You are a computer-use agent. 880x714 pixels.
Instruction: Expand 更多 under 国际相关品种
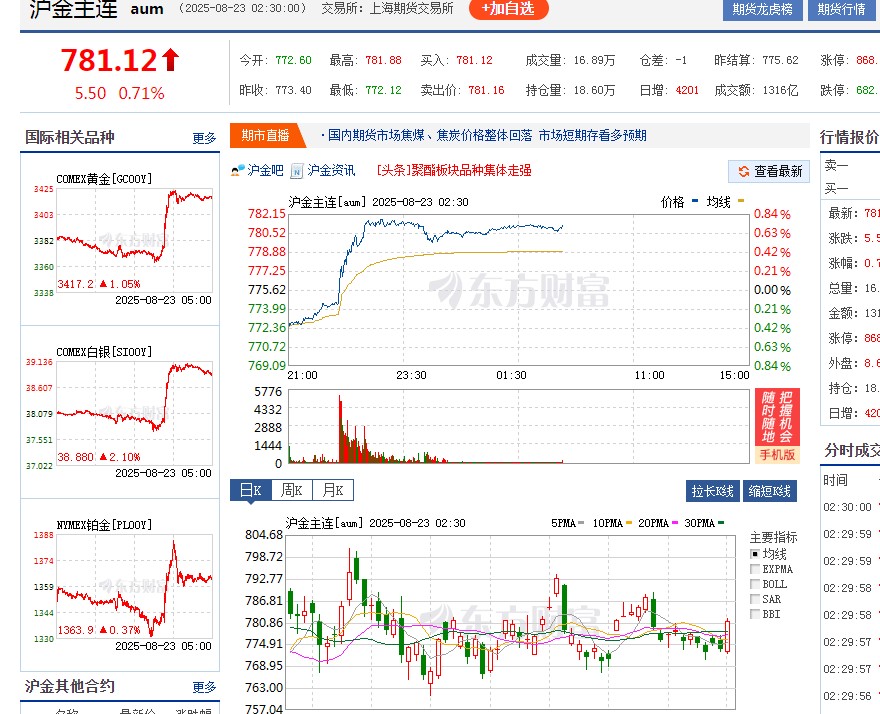[204, 138]
